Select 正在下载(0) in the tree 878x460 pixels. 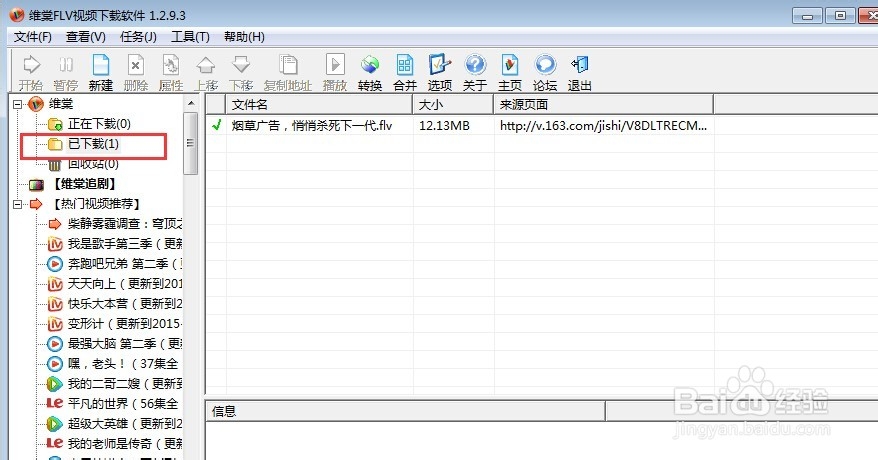point(99,124)
